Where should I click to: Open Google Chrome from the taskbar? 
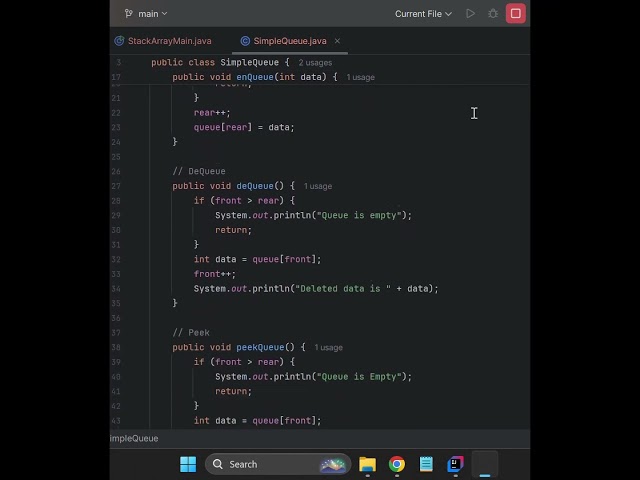(397, 464)
